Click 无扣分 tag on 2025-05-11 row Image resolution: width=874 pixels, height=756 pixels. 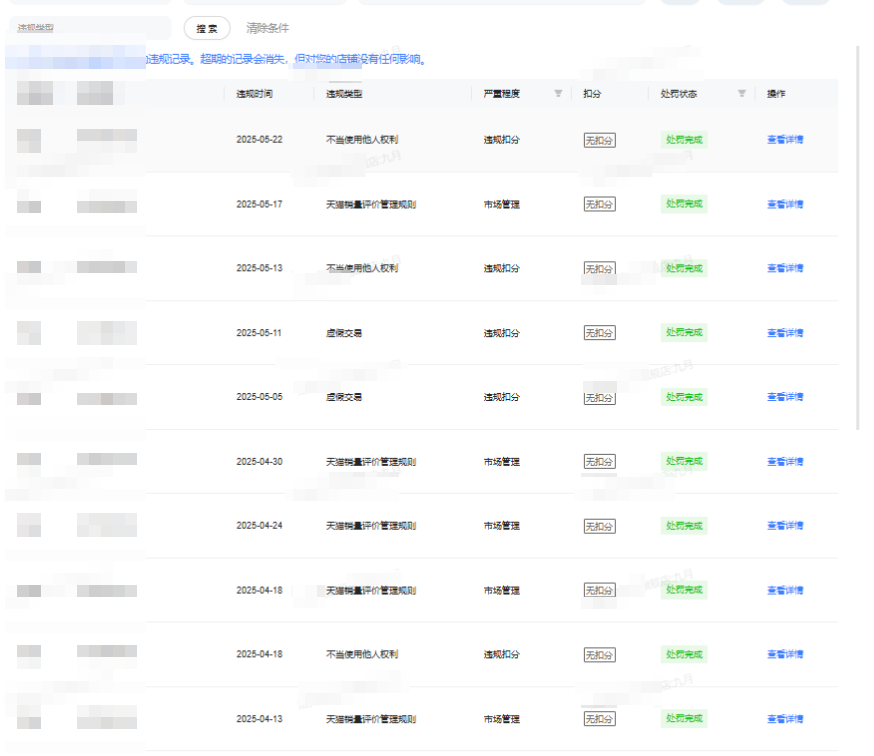click(599, 334)
